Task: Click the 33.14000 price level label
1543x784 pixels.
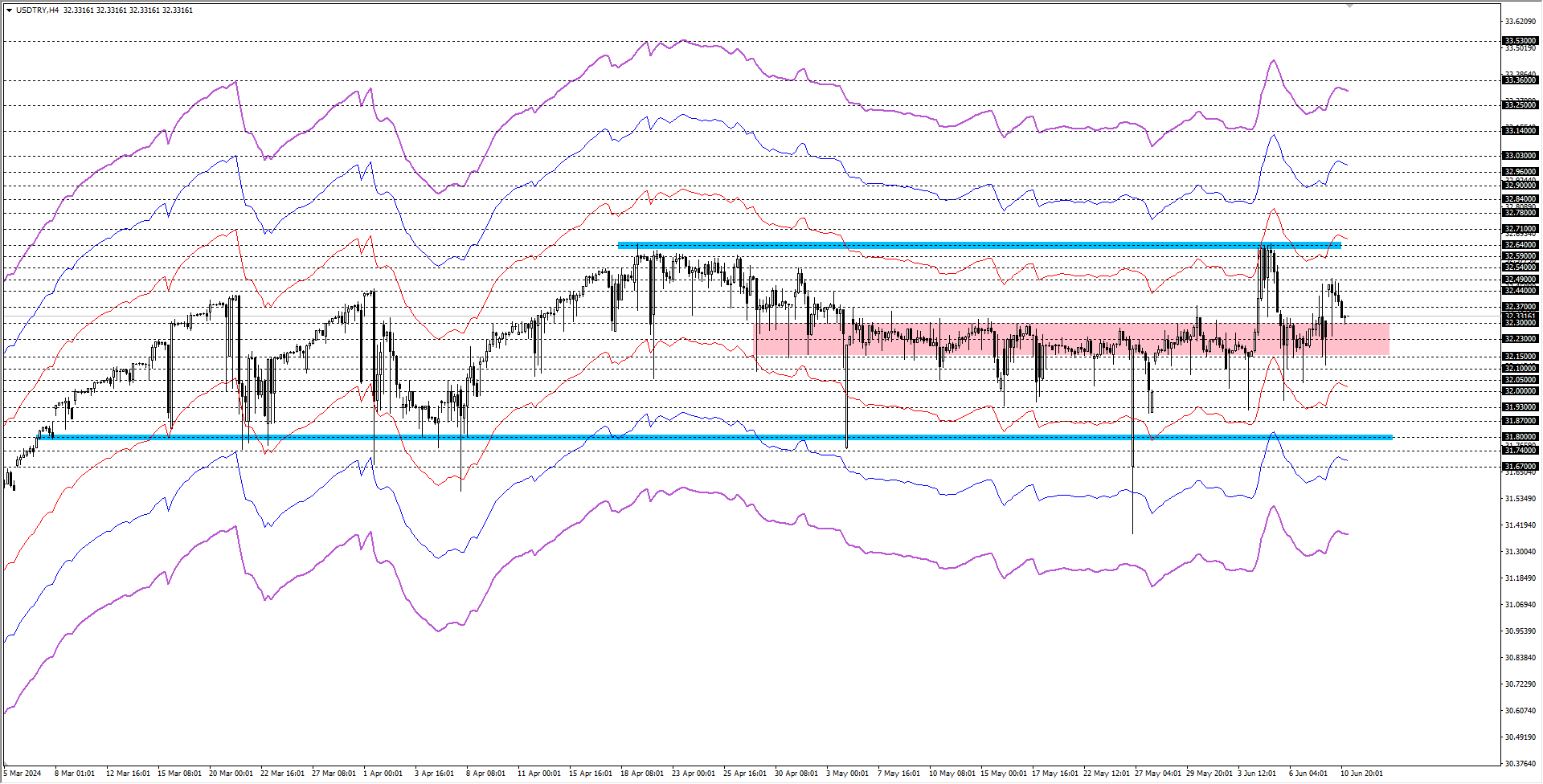Action: pyautogui.click(x=1520, y=131)
